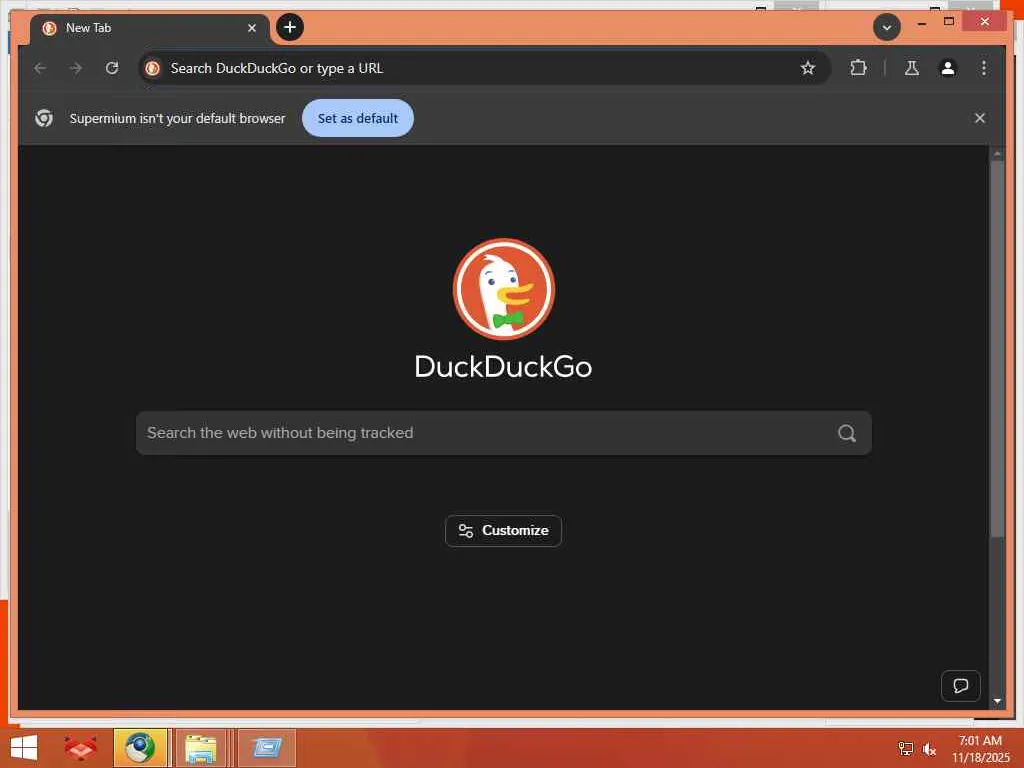Open File Explorer from the taskbar
This screenshot has height=768, width=1024.
(200, 748)
